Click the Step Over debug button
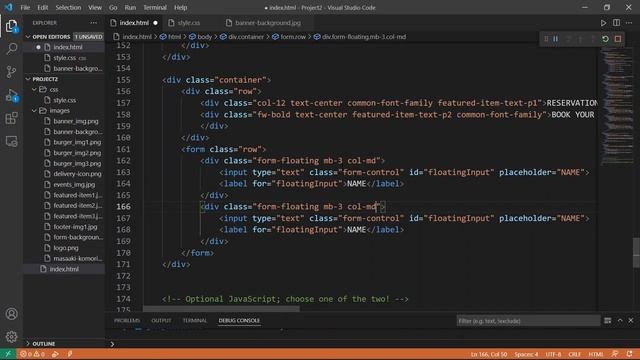Image resolution: width=640 pixels, height=360 pixels. point(568,39)
